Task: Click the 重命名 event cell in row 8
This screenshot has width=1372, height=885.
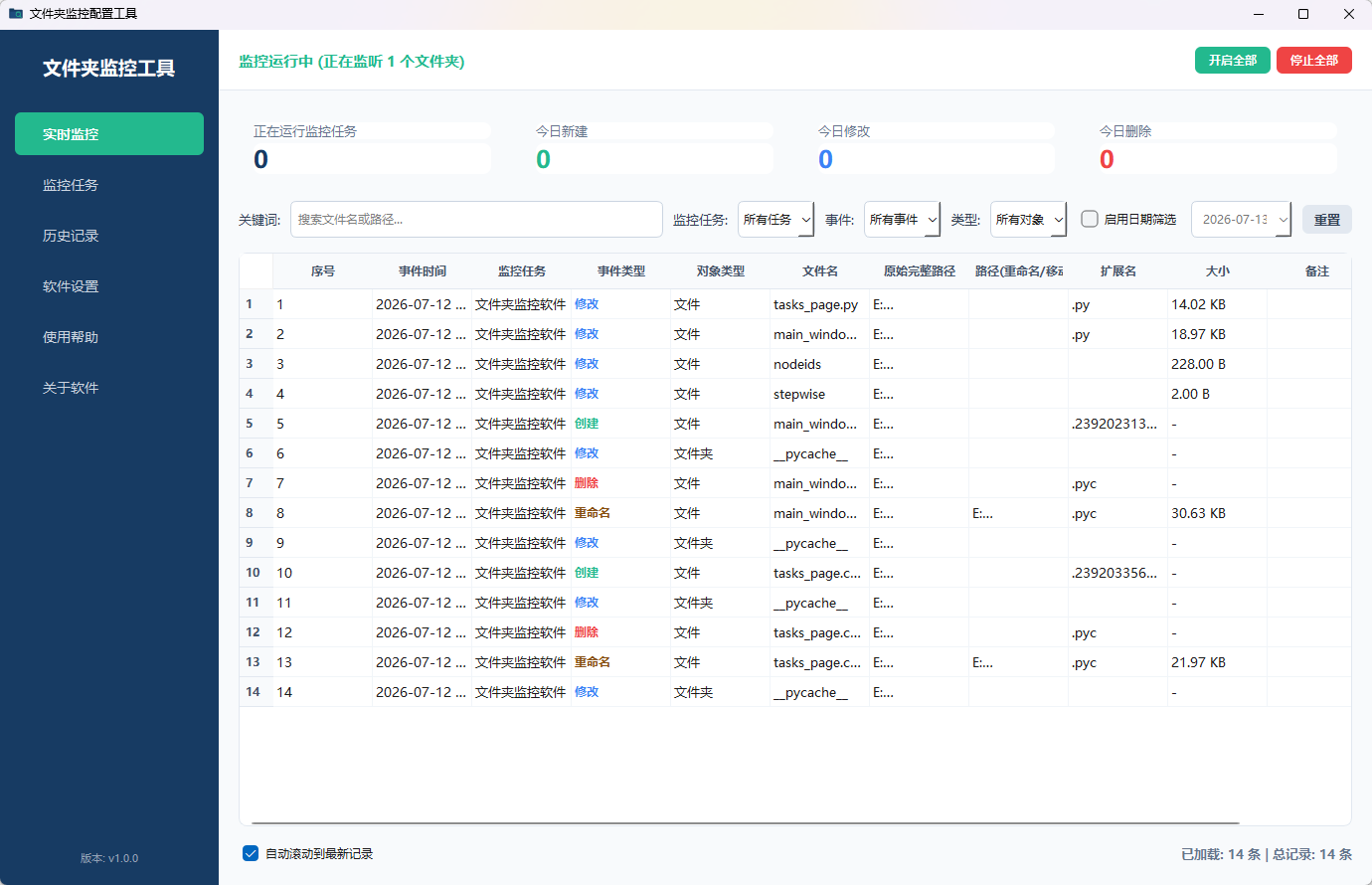Action: coord(621,513)
